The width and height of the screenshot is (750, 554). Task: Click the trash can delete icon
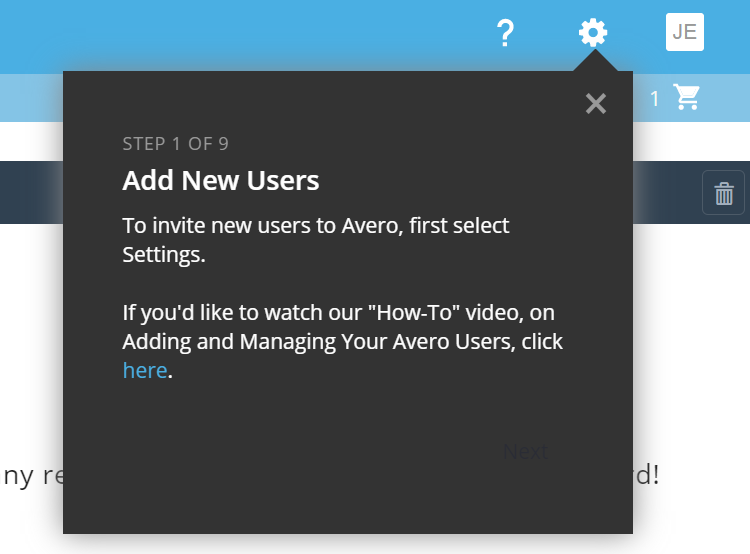tap(724, 193)
